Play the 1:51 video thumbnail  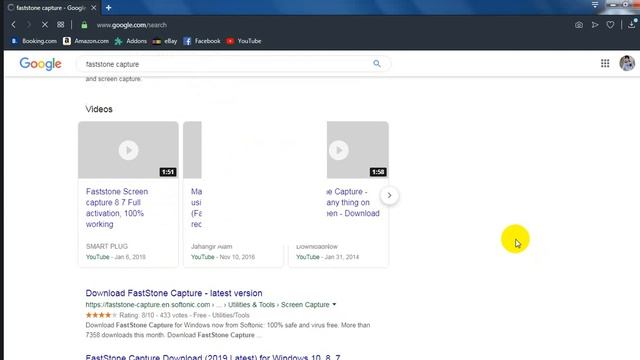click(x=128, y=150)
